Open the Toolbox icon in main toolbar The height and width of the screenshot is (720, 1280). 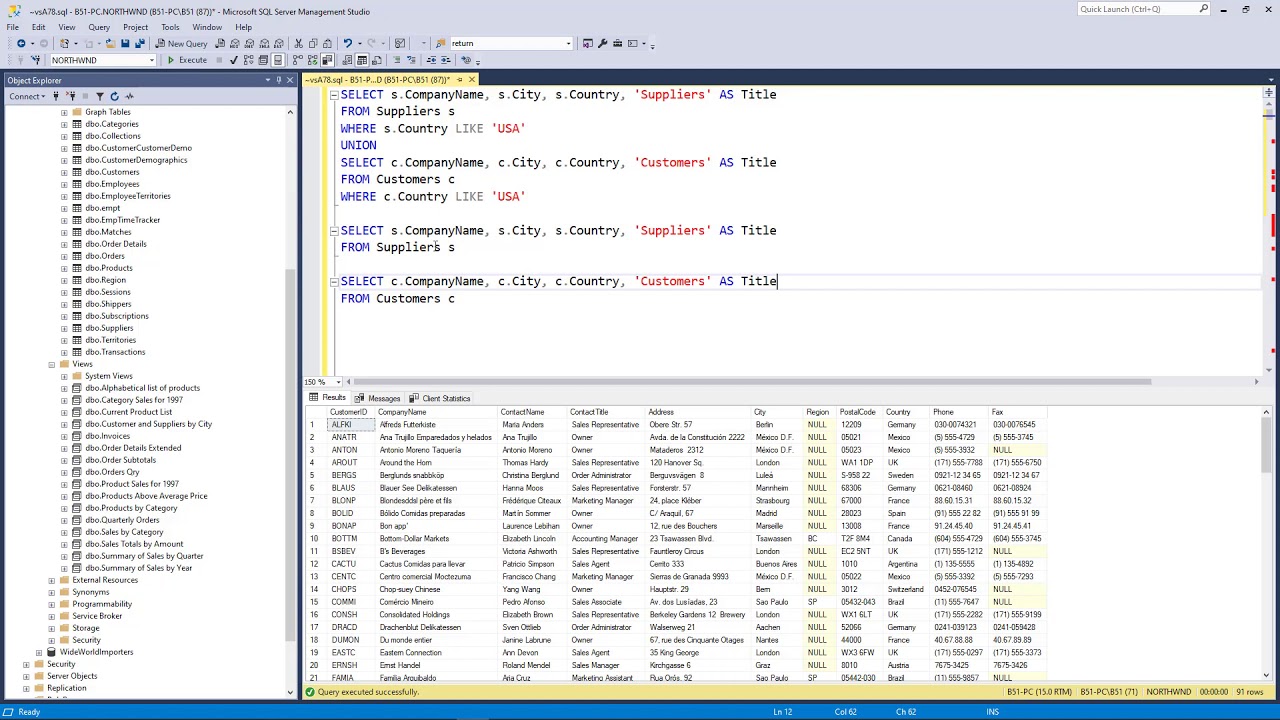coord(617,43)
